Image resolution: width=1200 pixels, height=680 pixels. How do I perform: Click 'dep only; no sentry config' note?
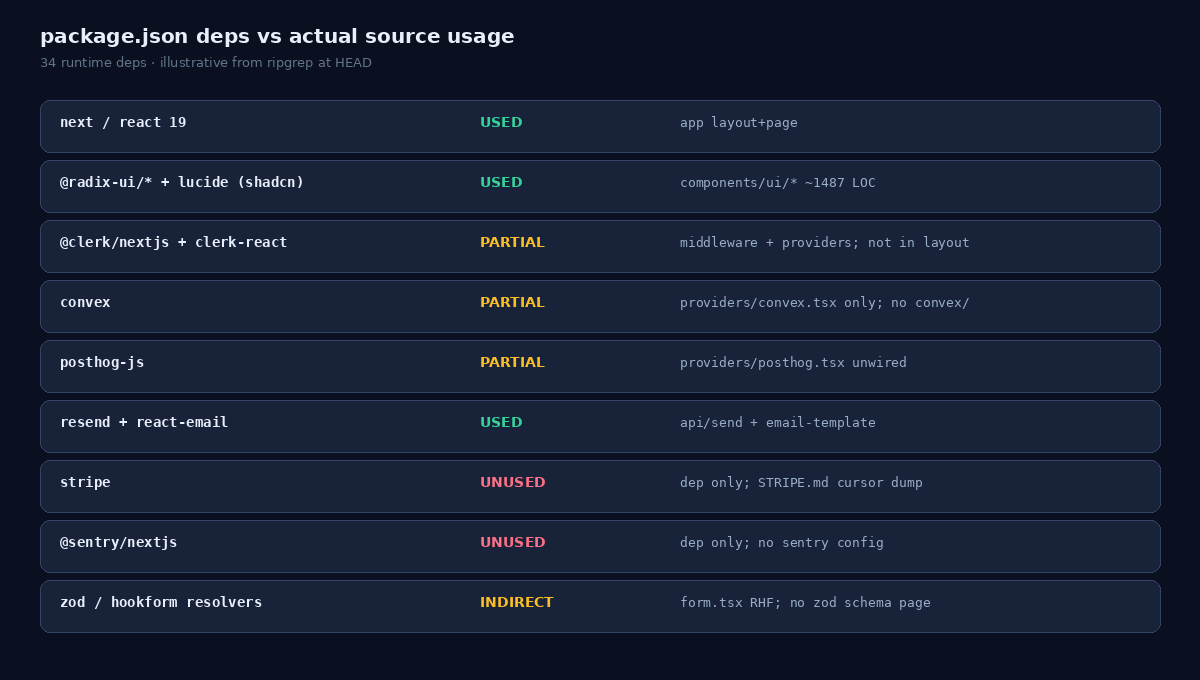[x=782, y=543]
